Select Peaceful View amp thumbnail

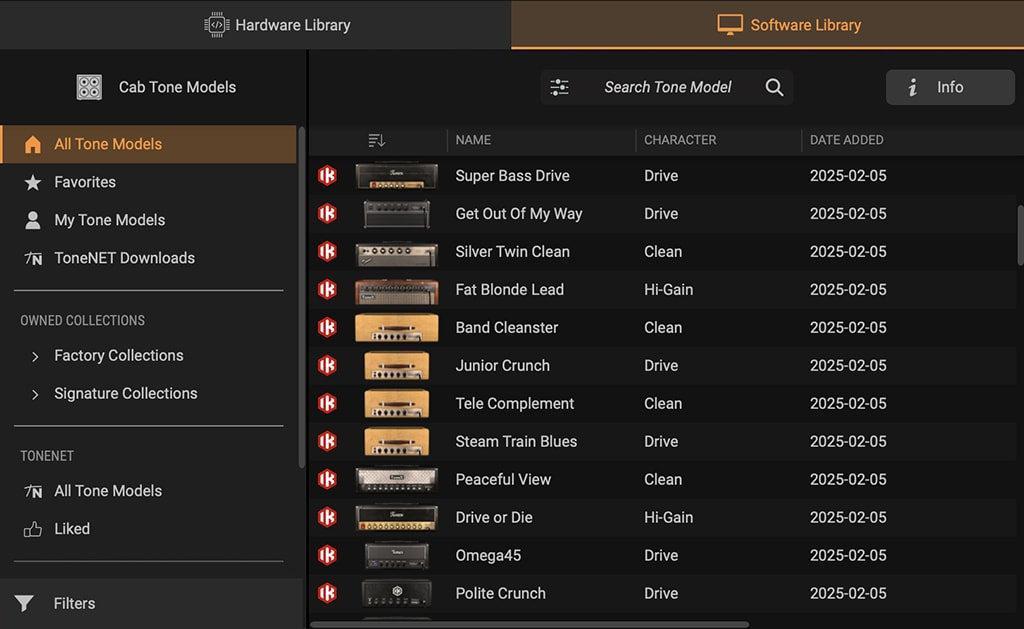[396, 479]
